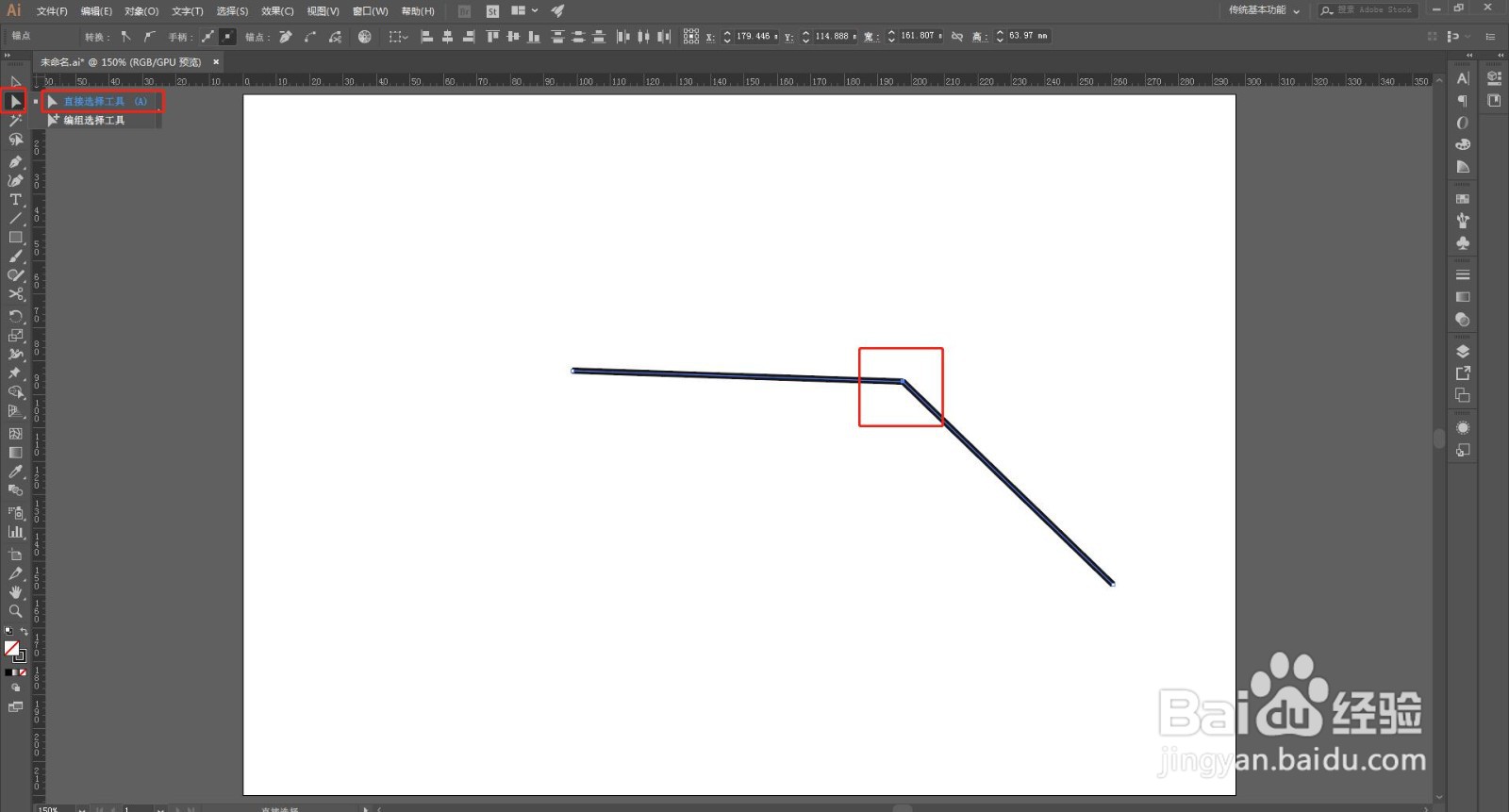1509x812 pixels.
Task: Select the Slice tool
Action: pos(15,572)
